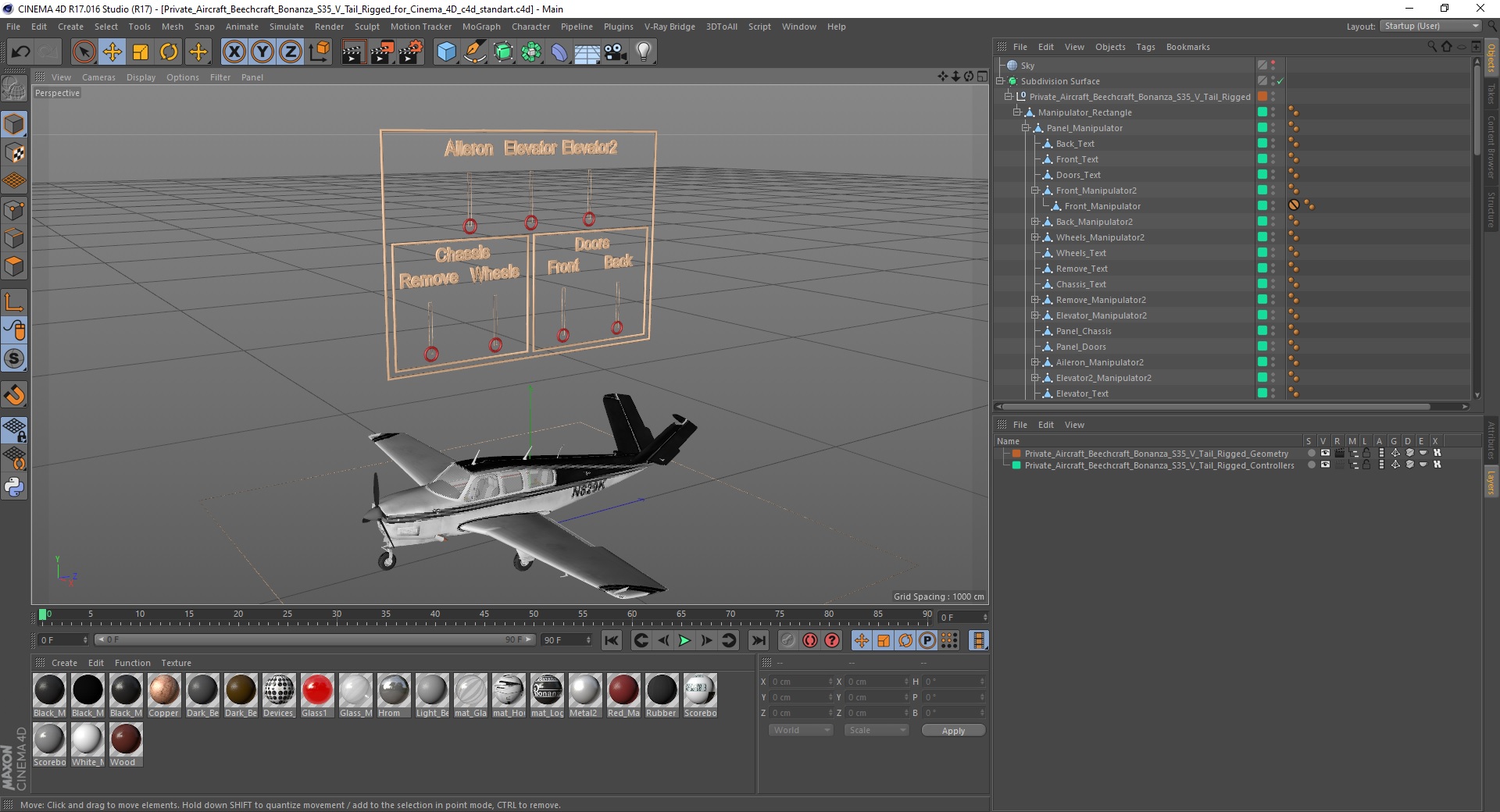The image size is (1500, 812).
Task: Open the Layout Startup dropdown
Action: point(1430,26)
